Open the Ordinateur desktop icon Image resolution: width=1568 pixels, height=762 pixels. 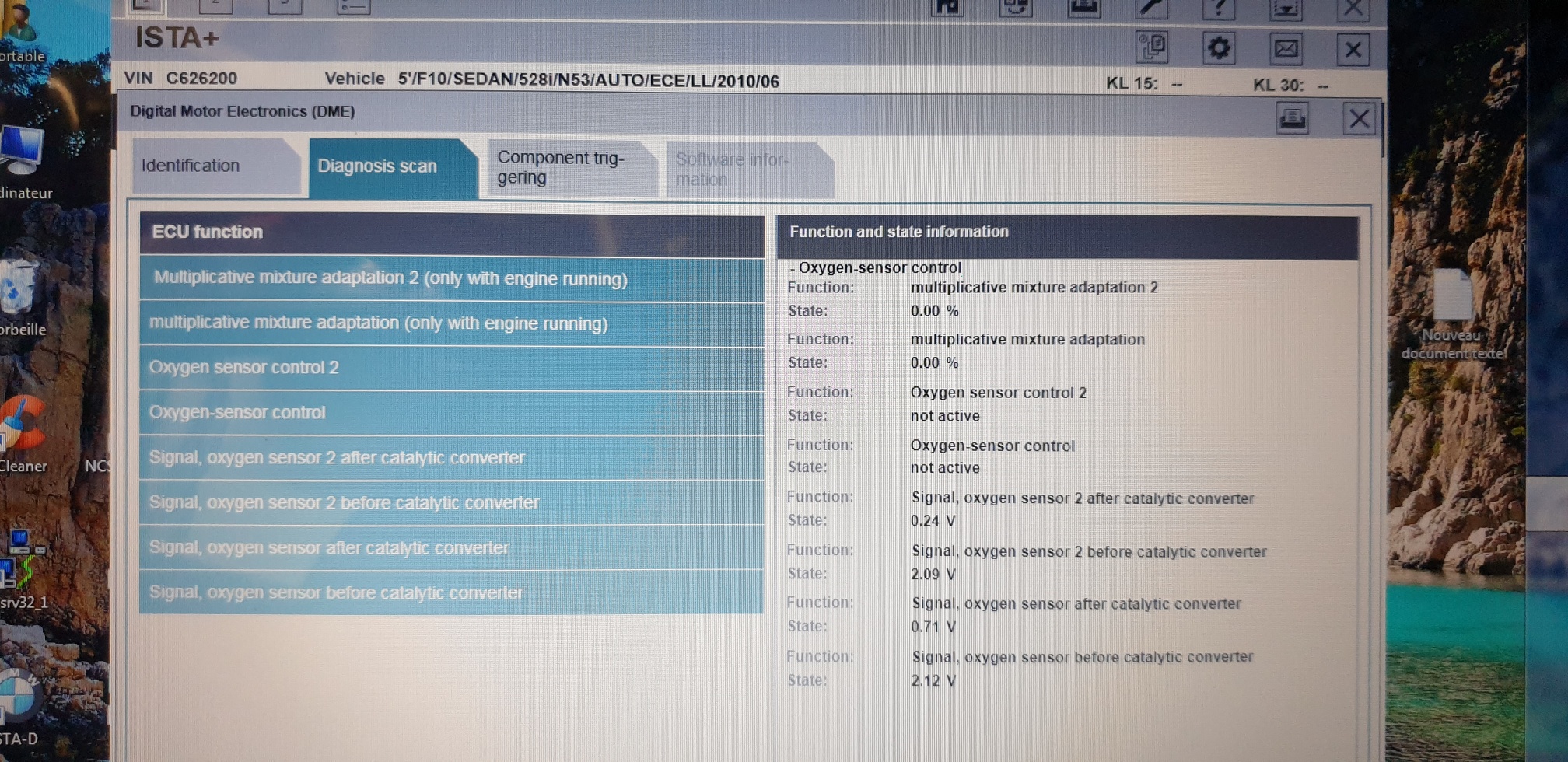click(22, 162)
